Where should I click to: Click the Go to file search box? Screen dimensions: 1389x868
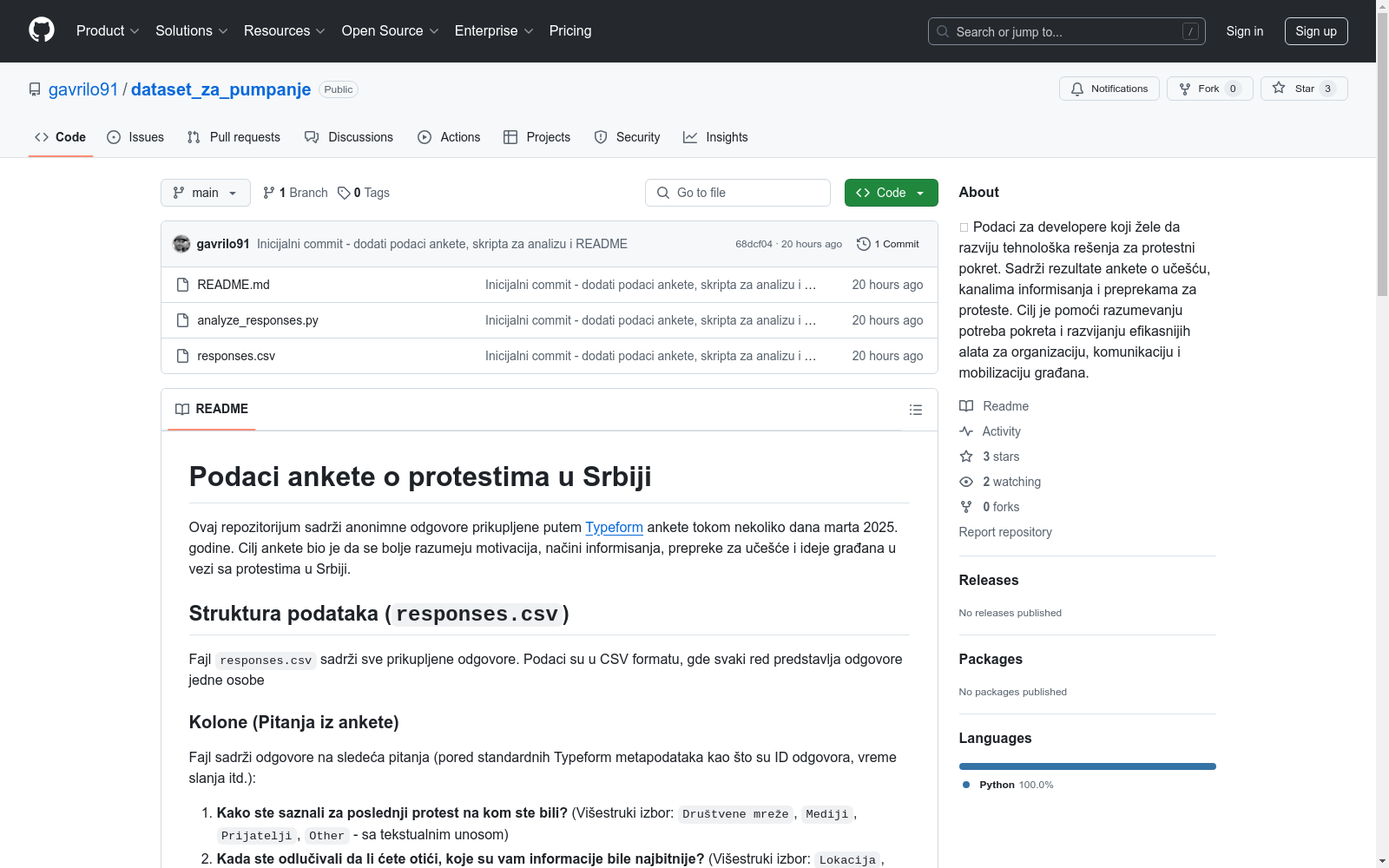pyautogui.click(x=738, y=193)
